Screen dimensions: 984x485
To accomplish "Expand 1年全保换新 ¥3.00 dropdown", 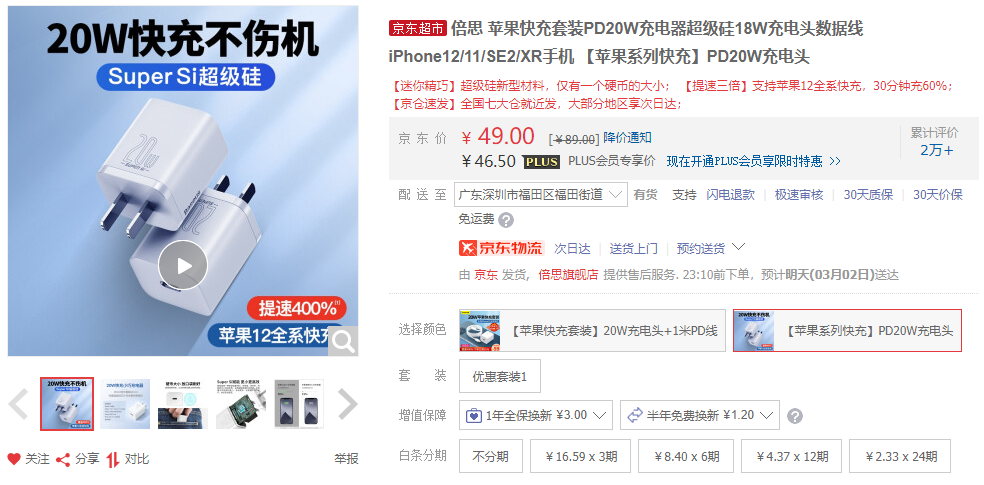I will (x=536, y=415).
